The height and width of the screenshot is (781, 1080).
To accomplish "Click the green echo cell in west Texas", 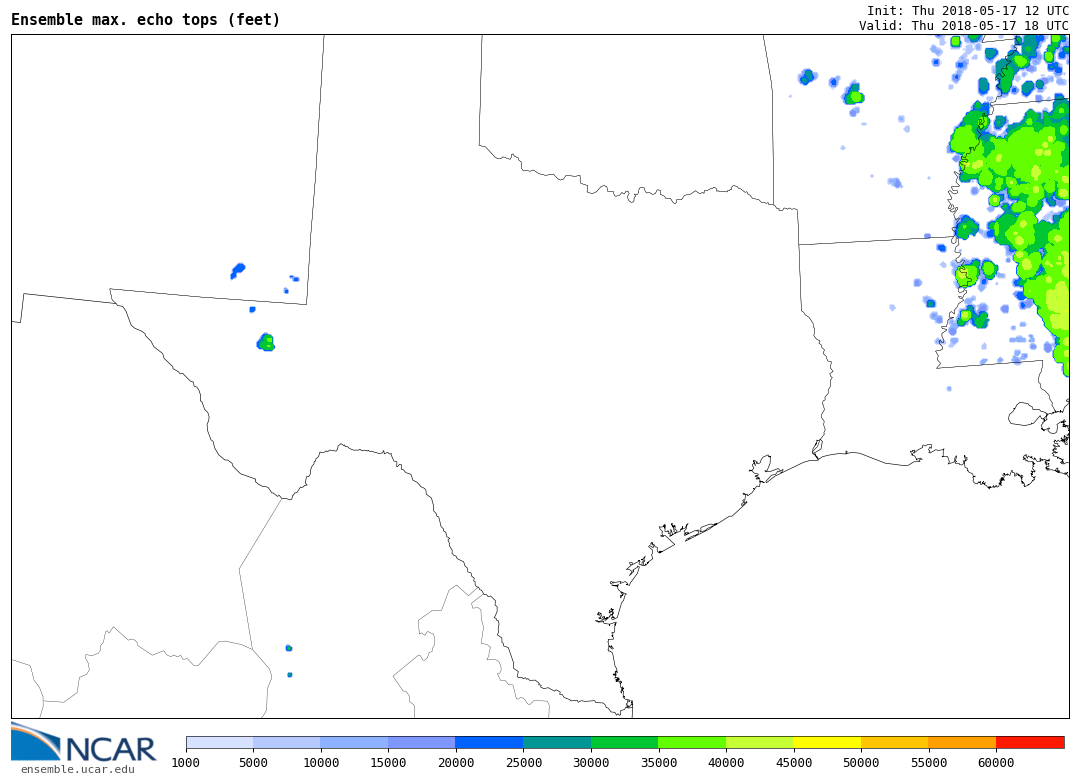I will pos(266,343).
